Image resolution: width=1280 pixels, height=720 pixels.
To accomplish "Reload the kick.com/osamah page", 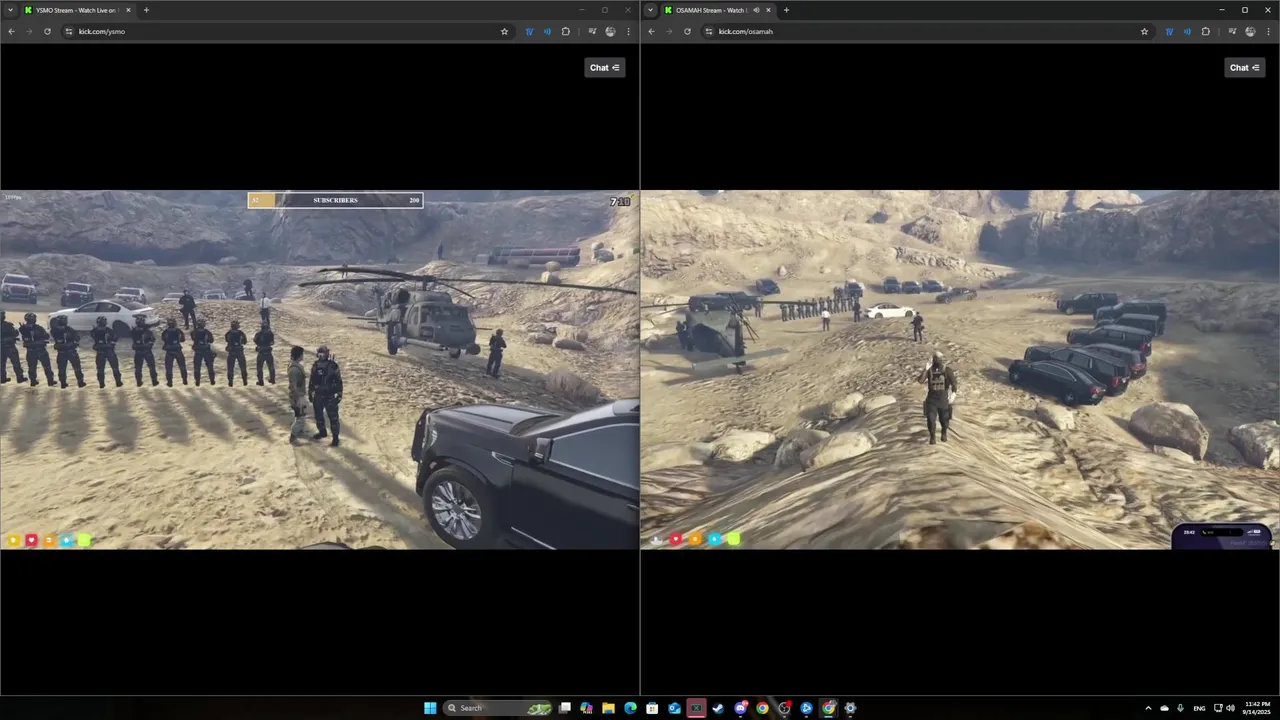I will [x=687, y=31].
